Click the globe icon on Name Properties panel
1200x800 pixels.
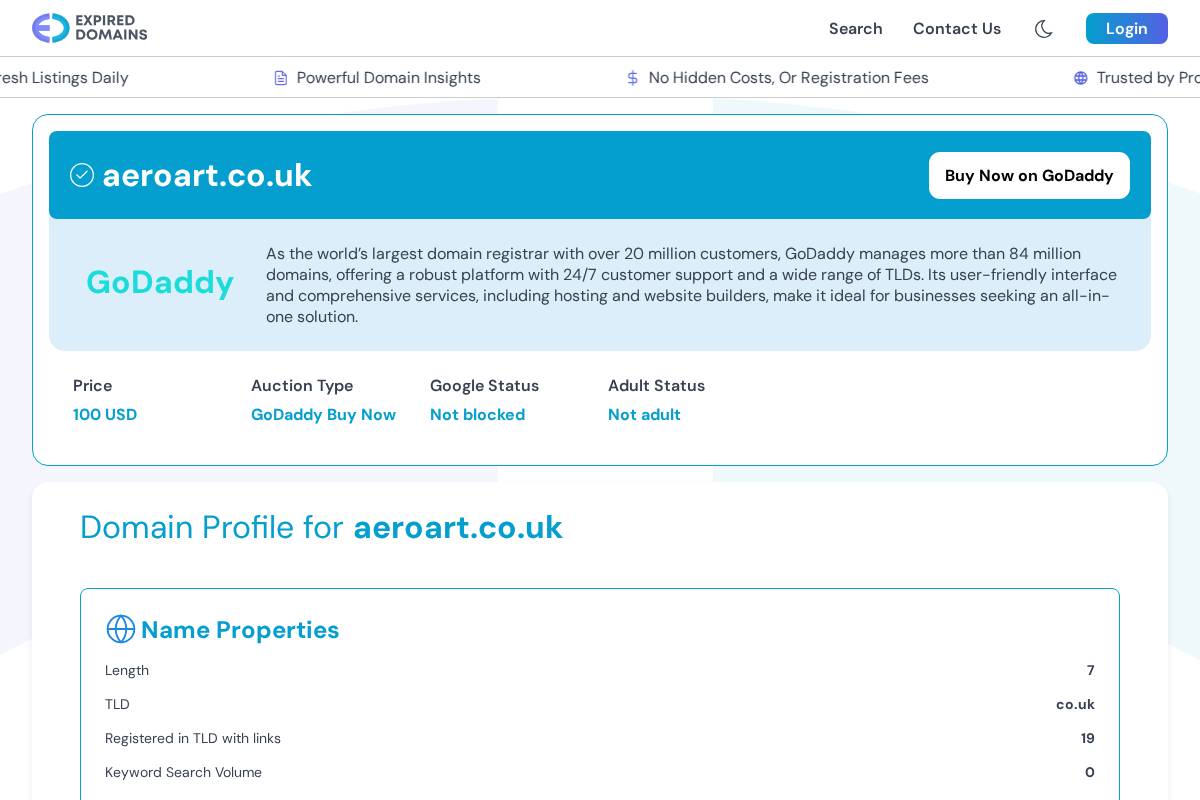[x=120, y=629]
